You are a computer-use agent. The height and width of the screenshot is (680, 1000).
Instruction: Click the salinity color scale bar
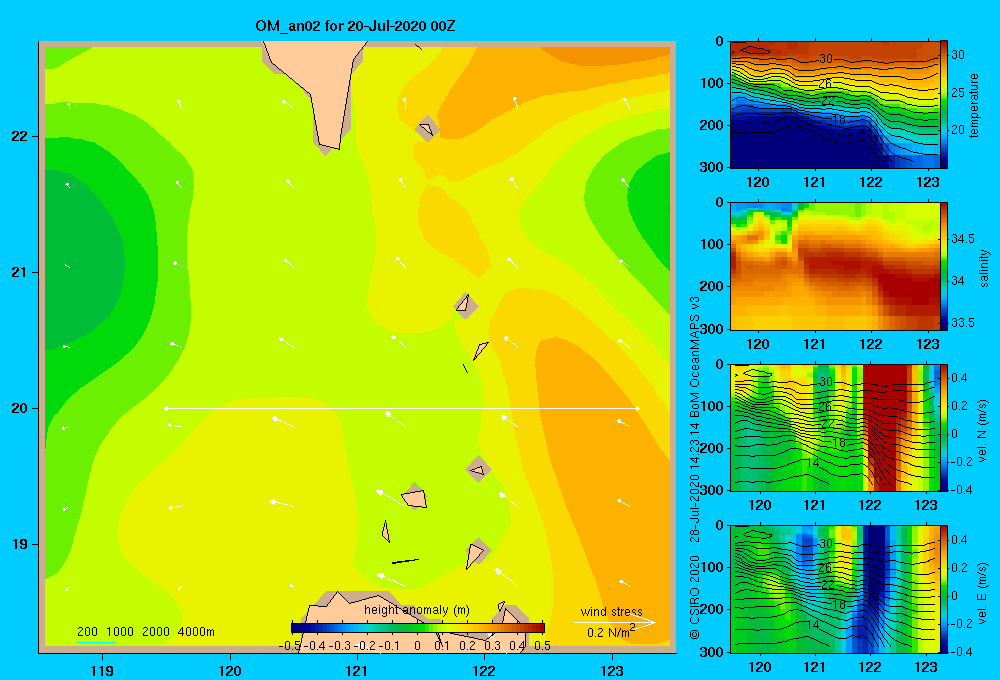click(944, 266)
